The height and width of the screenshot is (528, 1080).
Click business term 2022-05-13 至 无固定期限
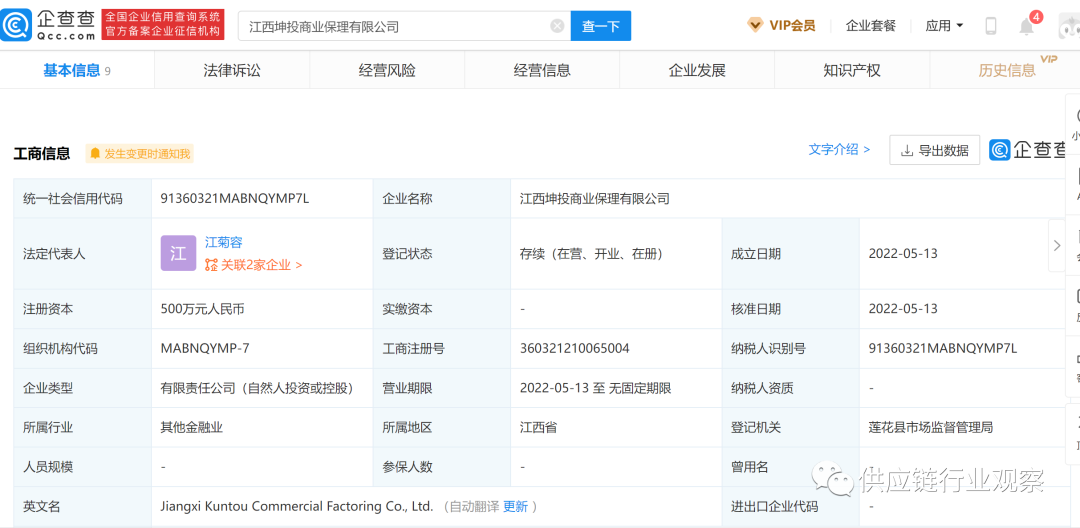coord(595,388)
